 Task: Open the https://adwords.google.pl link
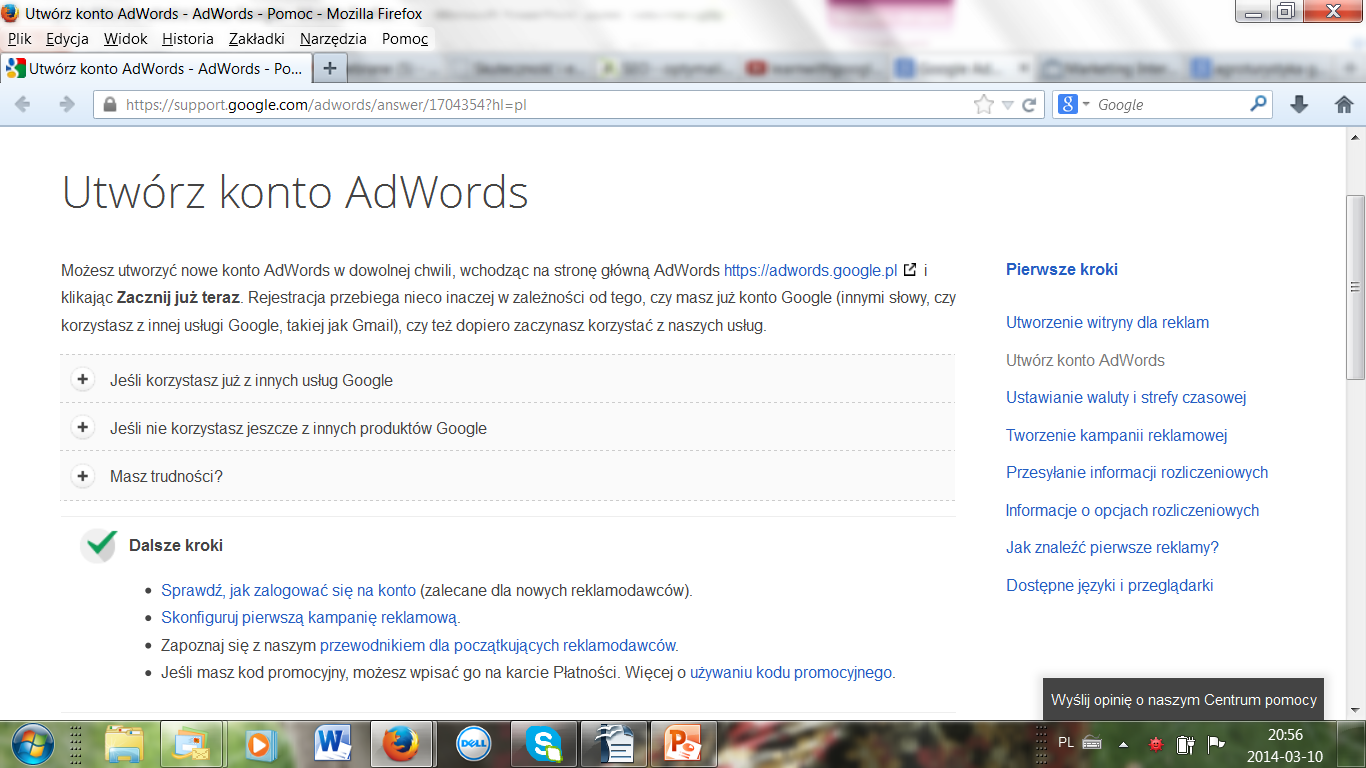coord(811,270)
